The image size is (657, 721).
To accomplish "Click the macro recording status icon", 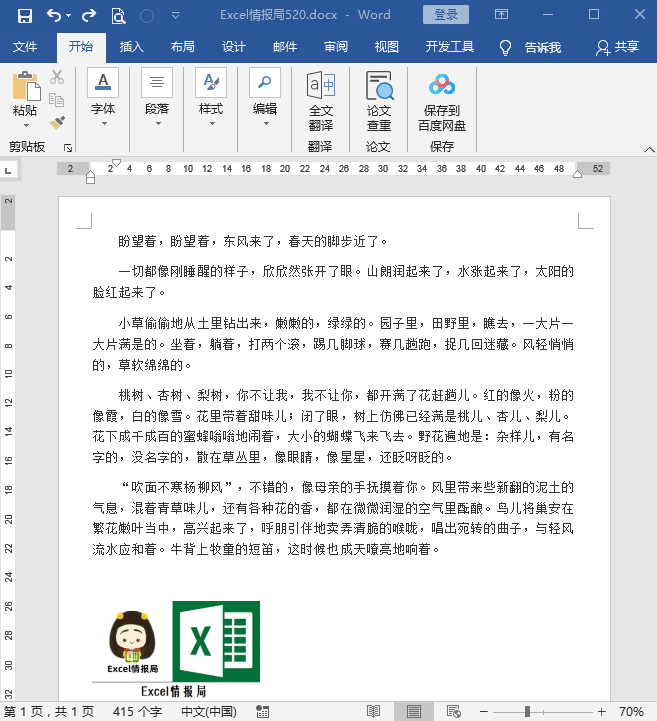I will [x=263, y=712].
